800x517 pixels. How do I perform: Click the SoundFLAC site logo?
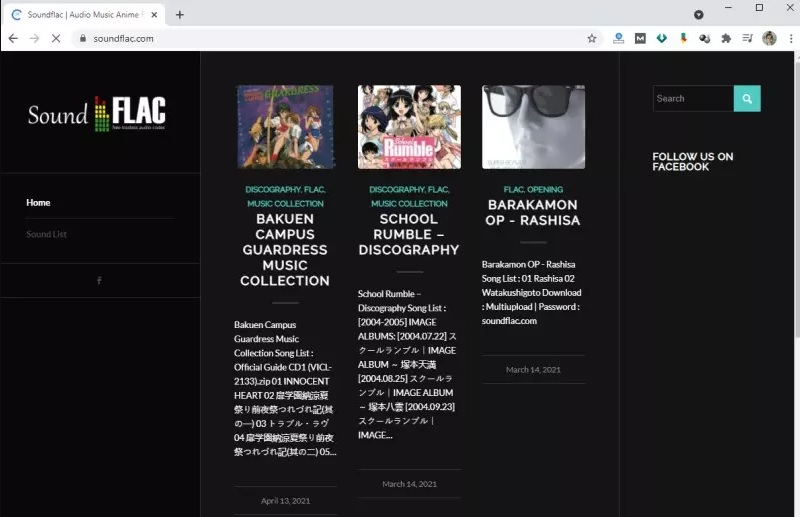97,114
